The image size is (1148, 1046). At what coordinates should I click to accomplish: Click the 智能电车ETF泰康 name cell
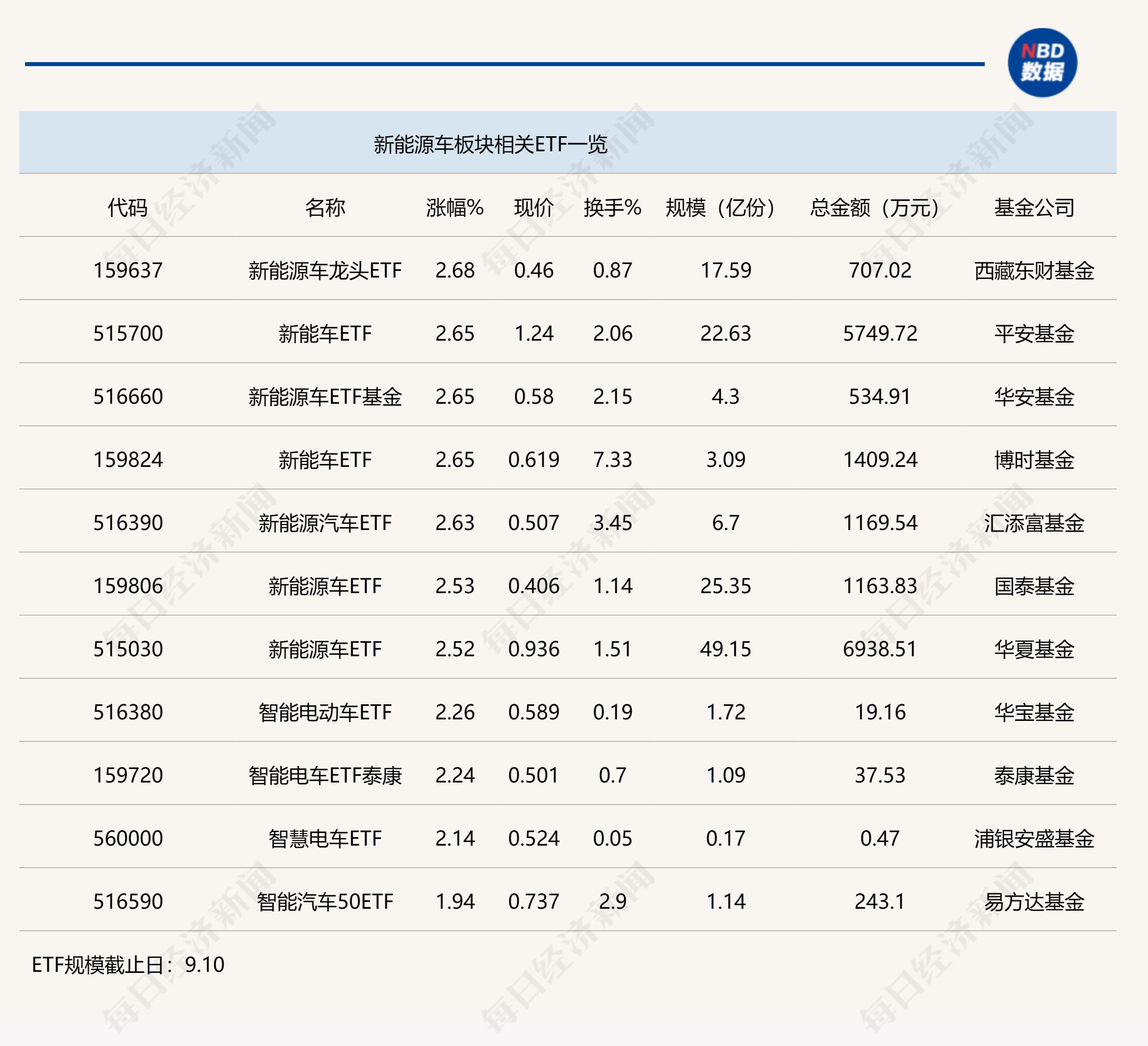pos(325,775)
